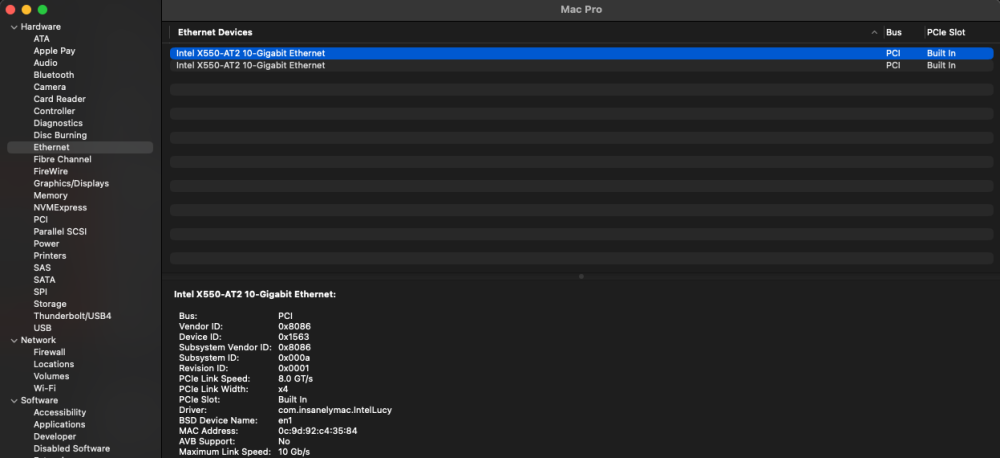Open Card Reader information

coord(59,99)
